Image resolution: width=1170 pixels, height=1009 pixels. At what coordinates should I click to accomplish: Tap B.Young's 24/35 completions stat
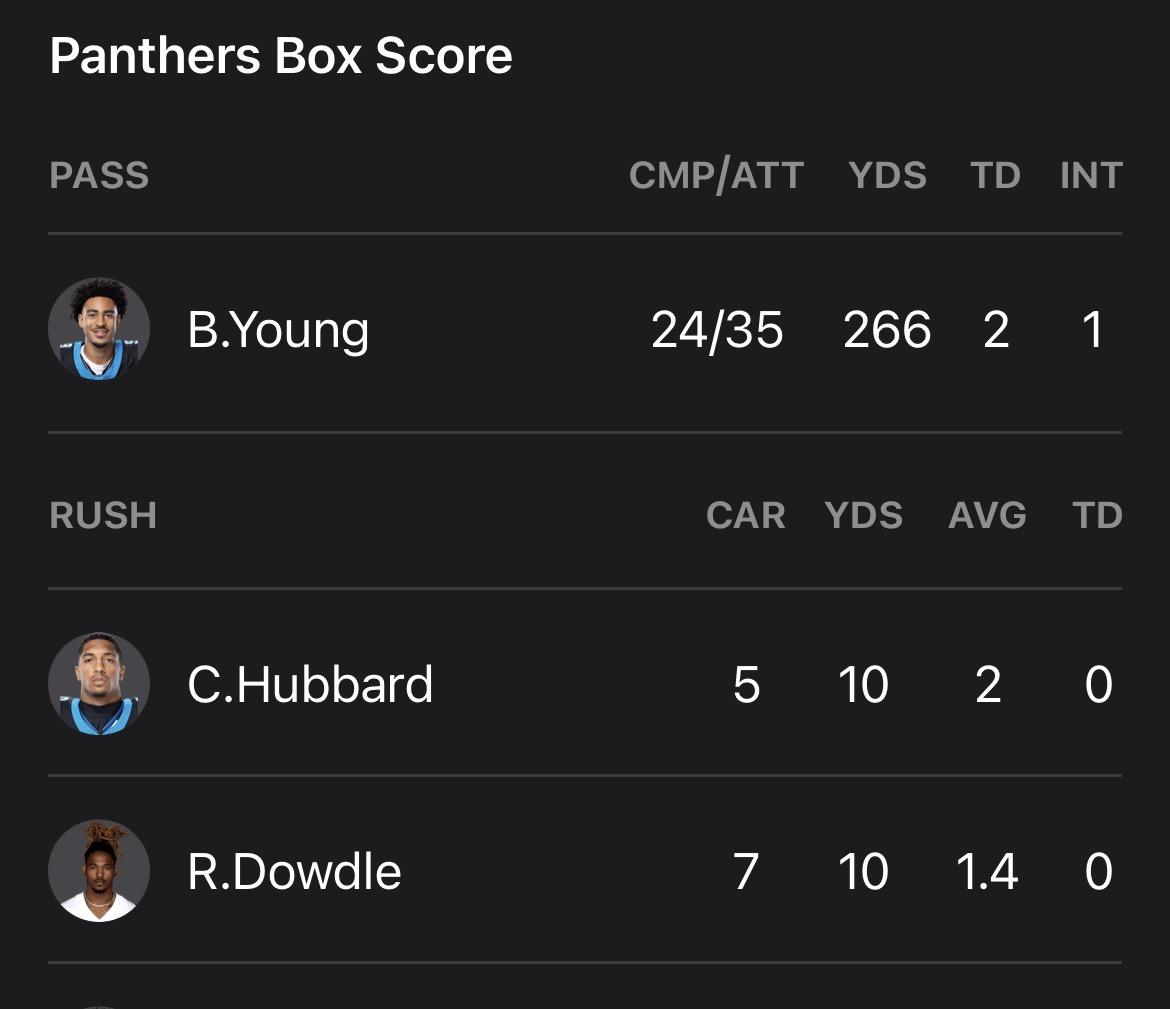[x=717, y=330]
